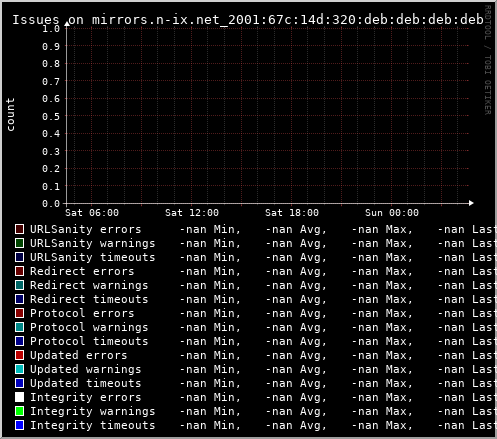Image resolution: width=497 pixels, height=439 pixels.
Task: Click the RRDTOOL / TOBI OETIKER watermark
Action: [x=487, y=60]
